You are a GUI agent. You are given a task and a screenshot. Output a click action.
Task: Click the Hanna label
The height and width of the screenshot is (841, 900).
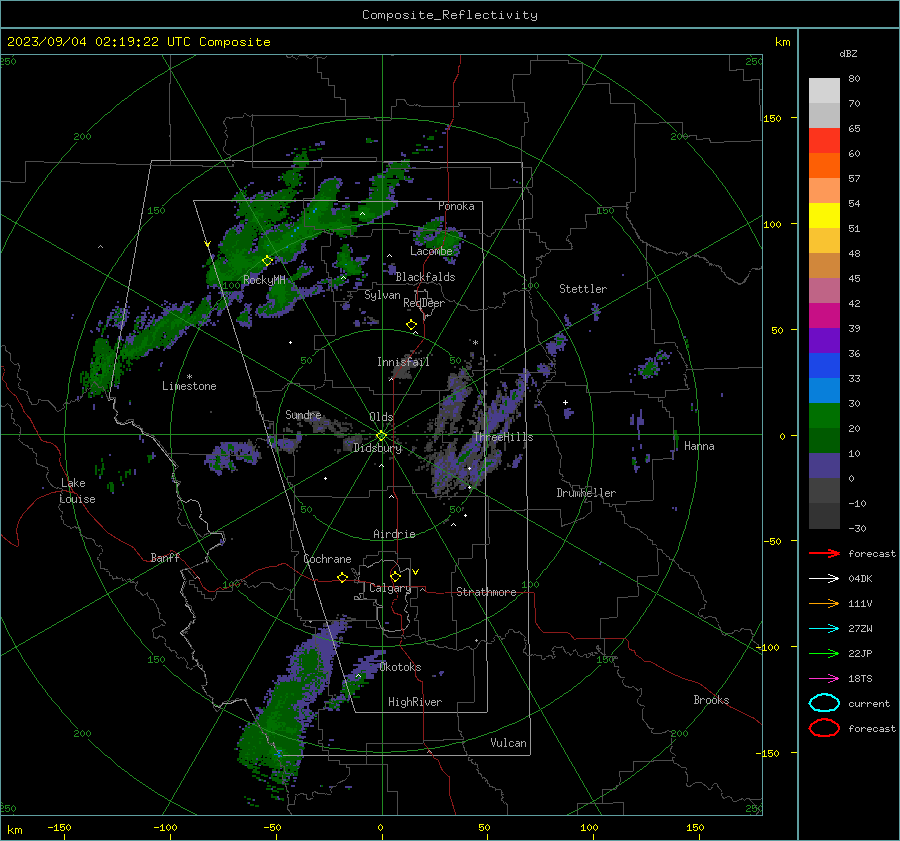tap(699, 446)
